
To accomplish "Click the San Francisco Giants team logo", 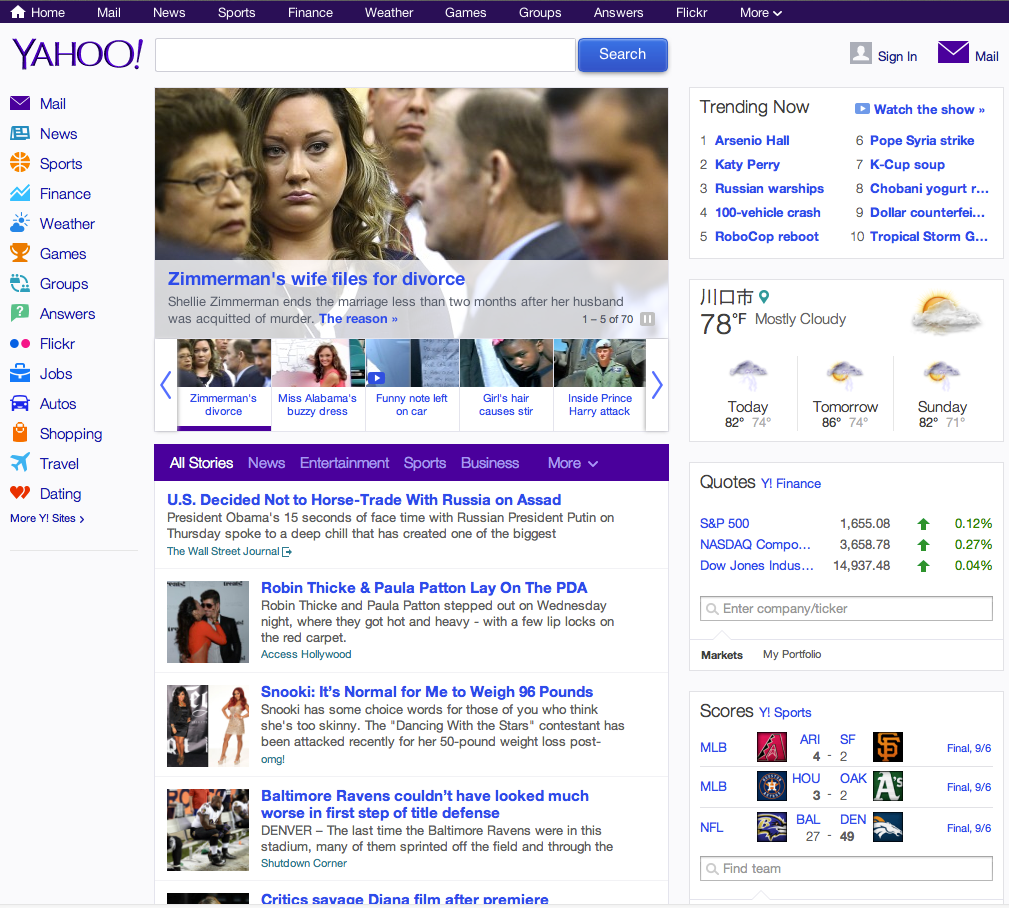I will coord(887,747).
